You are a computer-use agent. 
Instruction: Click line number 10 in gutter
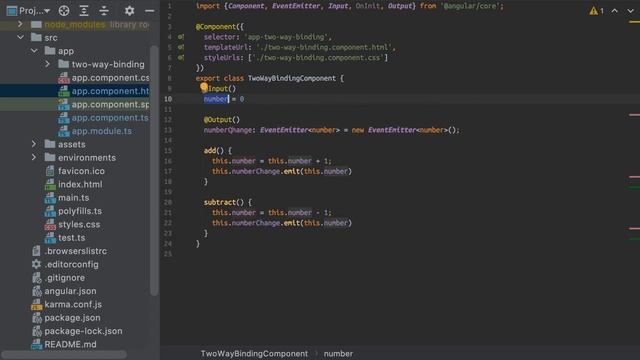point(168,99)
